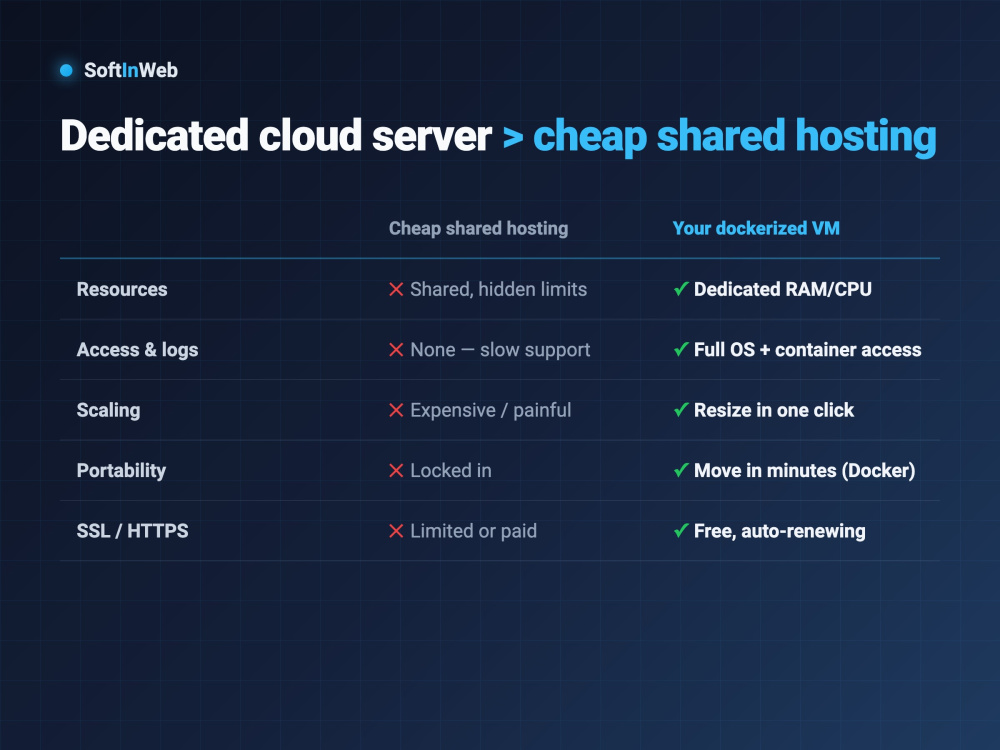Image resolution: width=1000 pixels, height=750 pixels.
Task: Click the 'Your dockerized VM' column header
Action: (756, 228)
